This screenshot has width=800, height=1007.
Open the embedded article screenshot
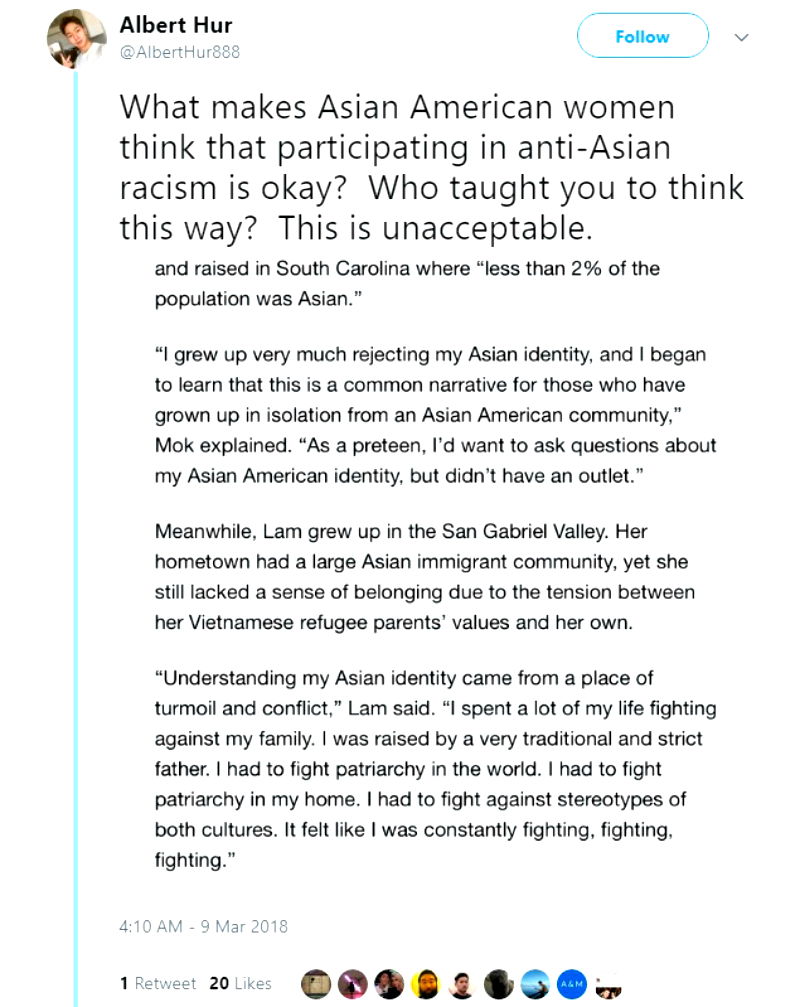point(435,560)
